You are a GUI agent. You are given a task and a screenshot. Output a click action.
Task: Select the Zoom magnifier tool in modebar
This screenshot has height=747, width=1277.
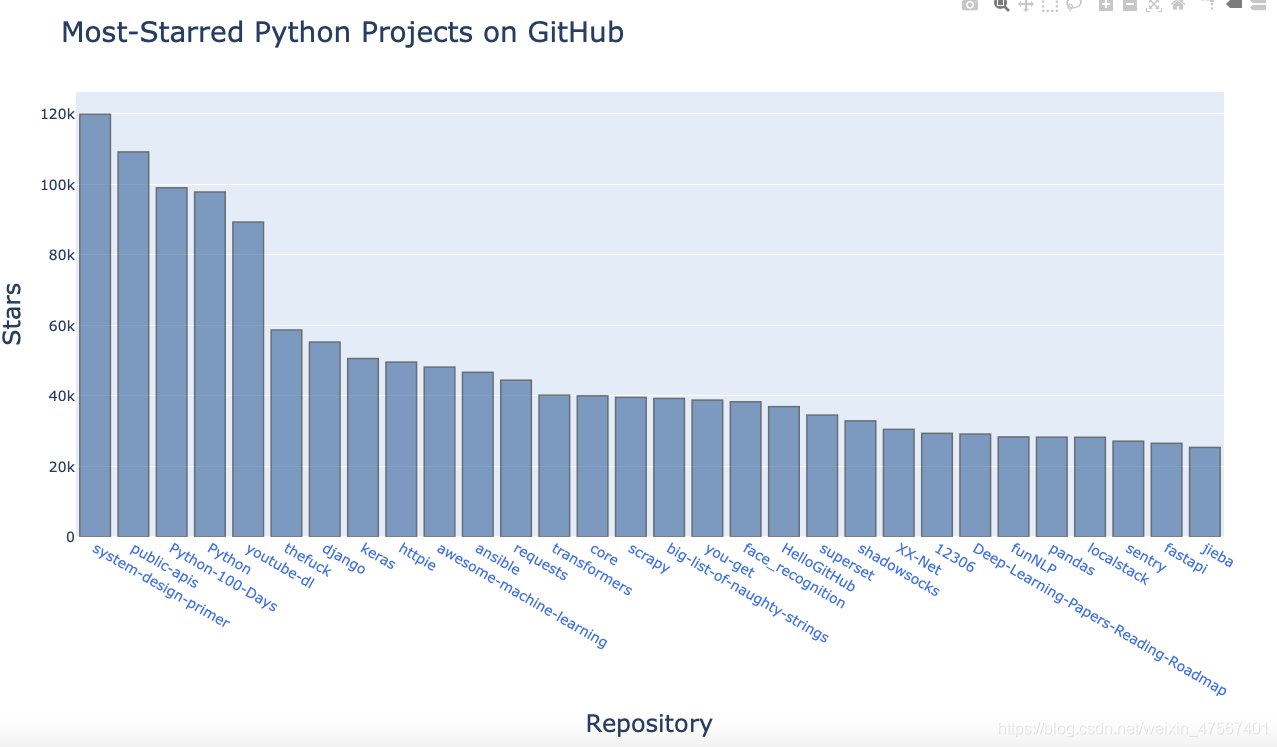tap(1001, 5)
